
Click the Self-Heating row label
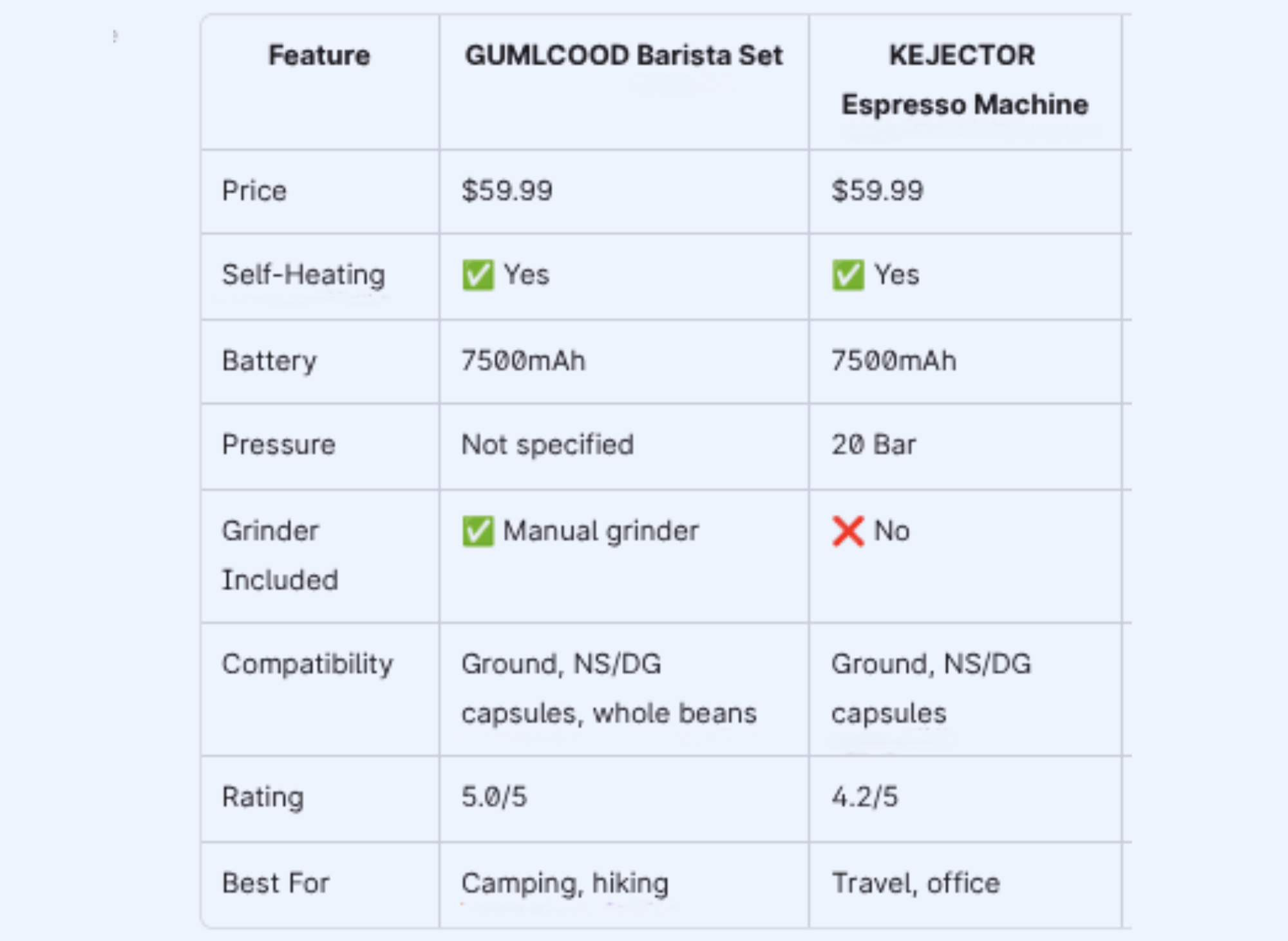(x=303, y=275)
